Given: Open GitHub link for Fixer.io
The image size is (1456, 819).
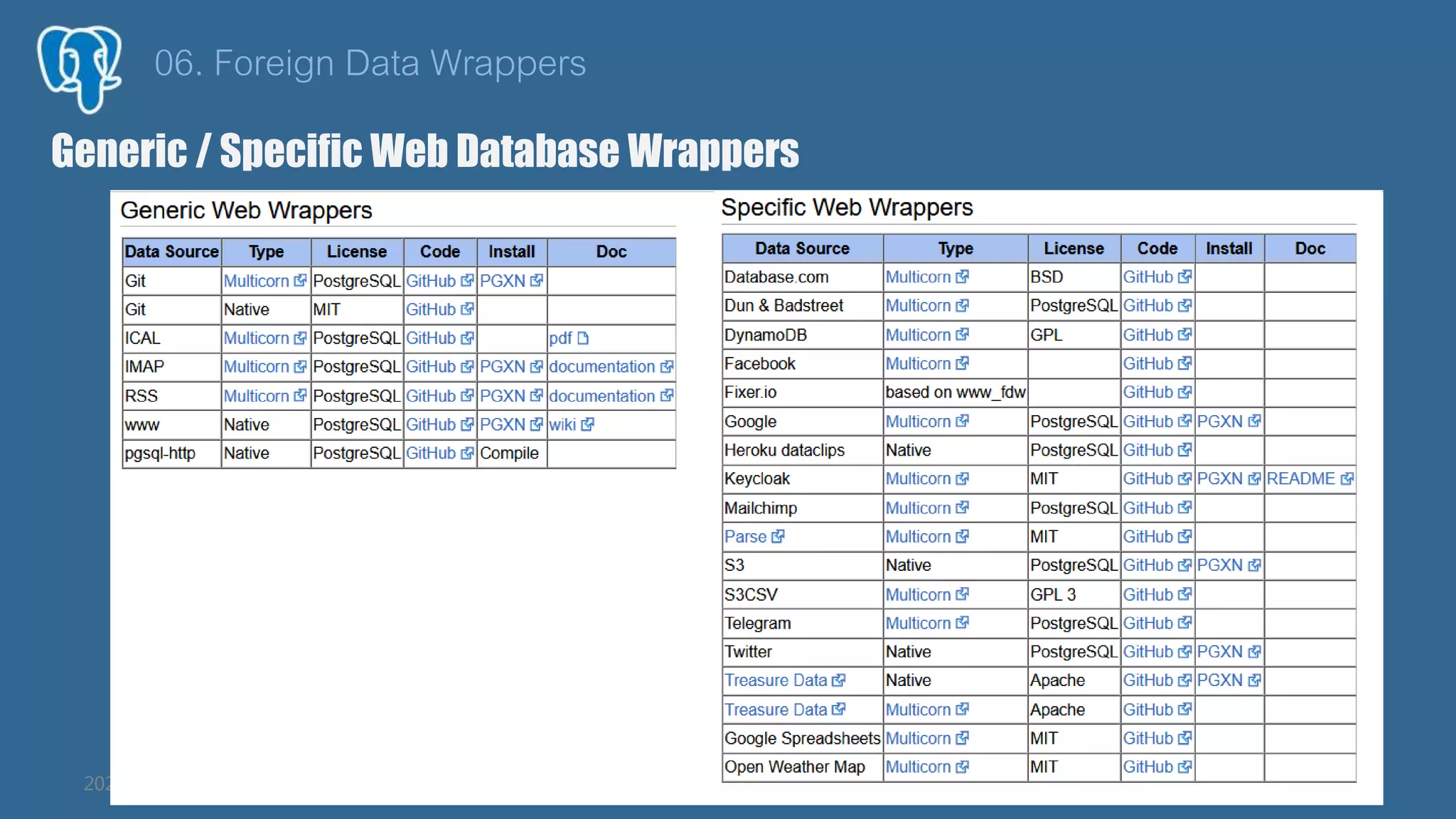Looking at the screenshot, I should (1157, 392).
